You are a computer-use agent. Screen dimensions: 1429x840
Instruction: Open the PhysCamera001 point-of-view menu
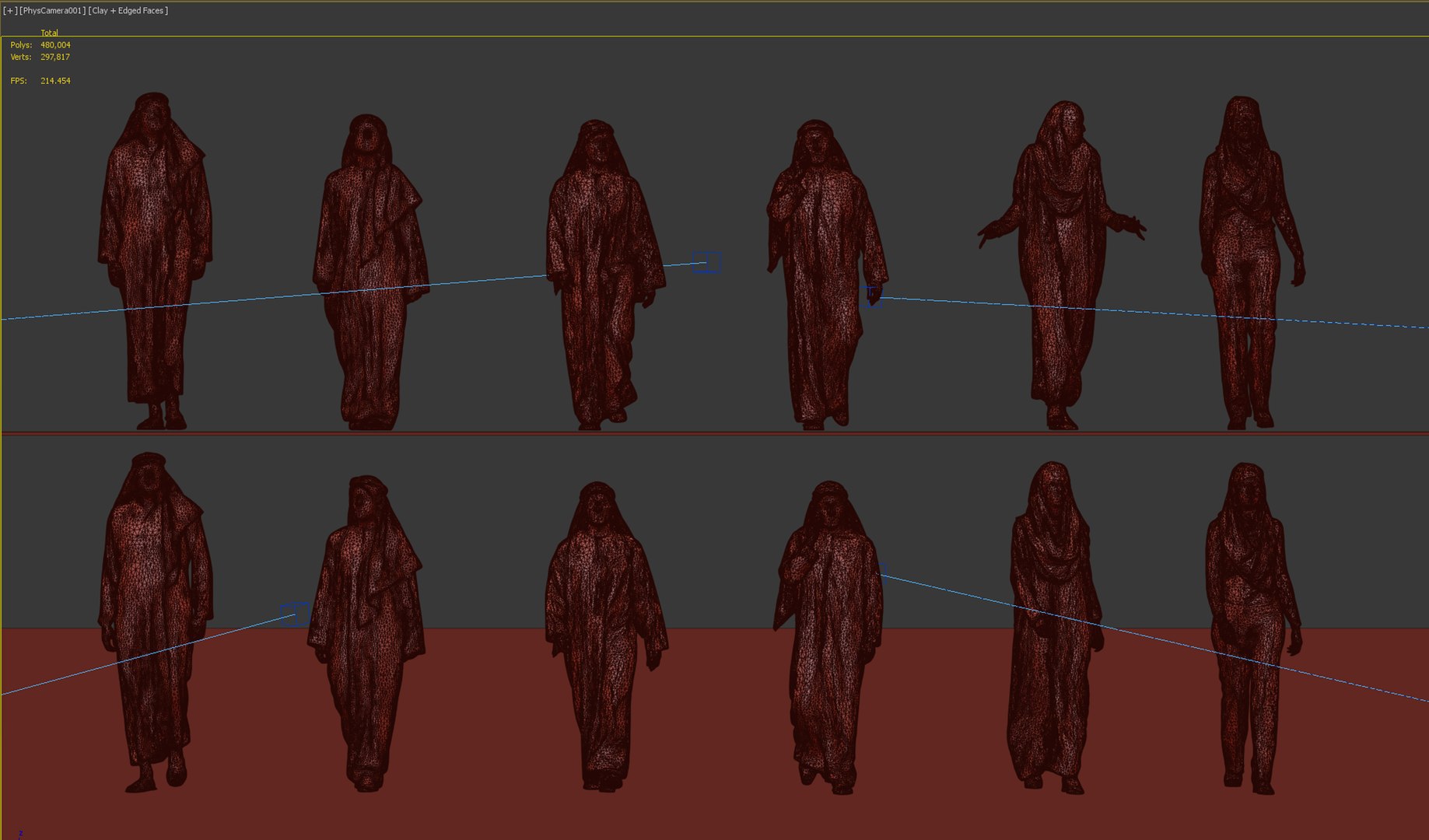pyautogui.click(x=53, y=11)
